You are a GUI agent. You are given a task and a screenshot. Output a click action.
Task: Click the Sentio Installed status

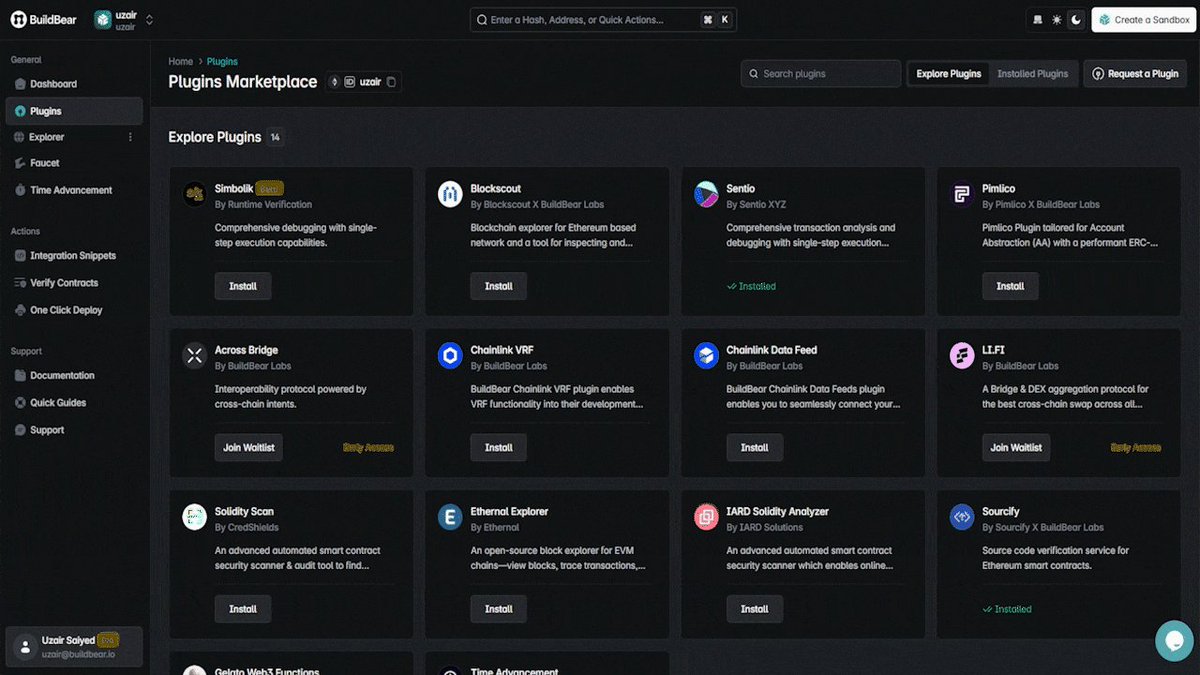pyautogui.click(x=752, y=286)
